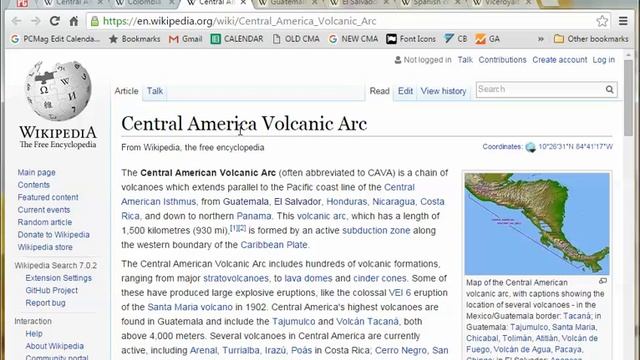
Task: Open PCMag Edit Calendar bookmark
Action: click(55, 39)
